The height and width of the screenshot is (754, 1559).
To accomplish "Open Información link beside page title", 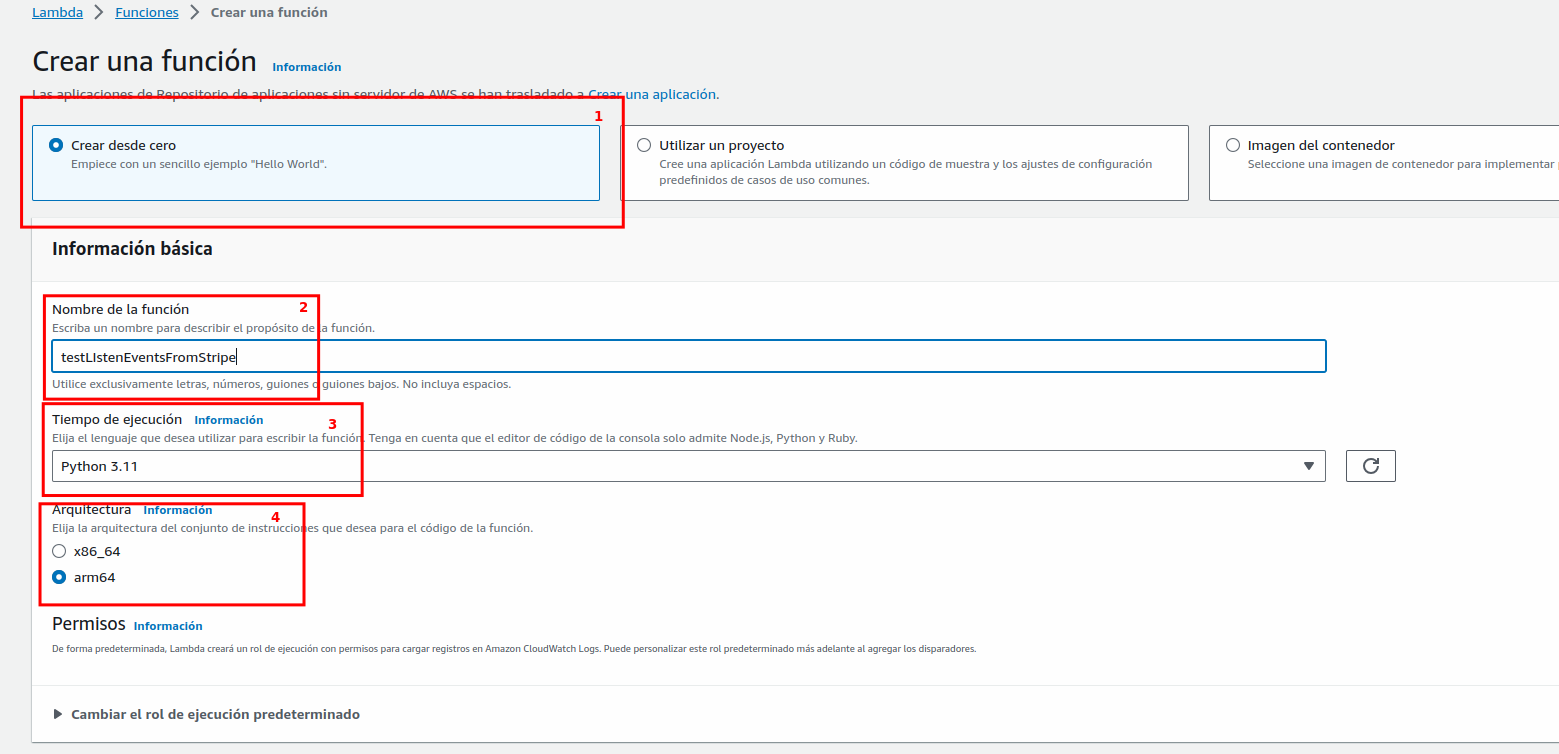I will coord(307,67).
